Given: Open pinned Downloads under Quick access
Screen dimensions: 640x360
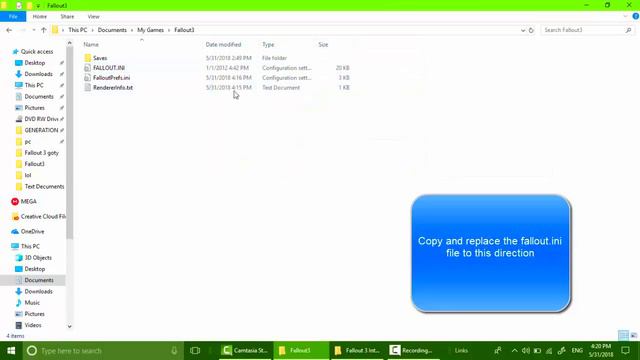Looking at the screenshot, I should click(x=38, y=74).
